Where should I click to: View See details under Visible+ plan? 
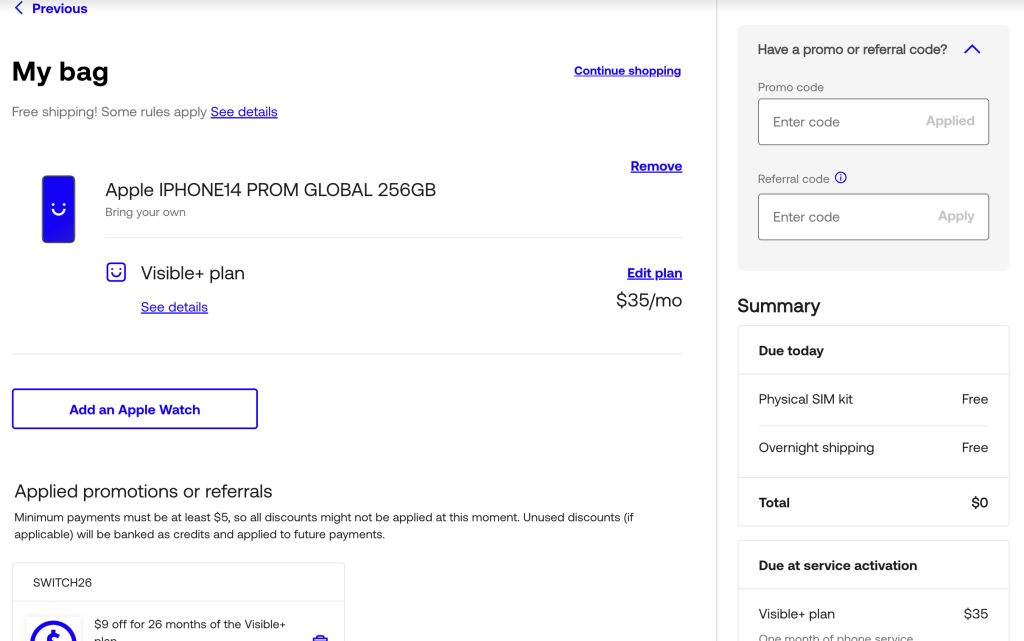click(174, 308)
